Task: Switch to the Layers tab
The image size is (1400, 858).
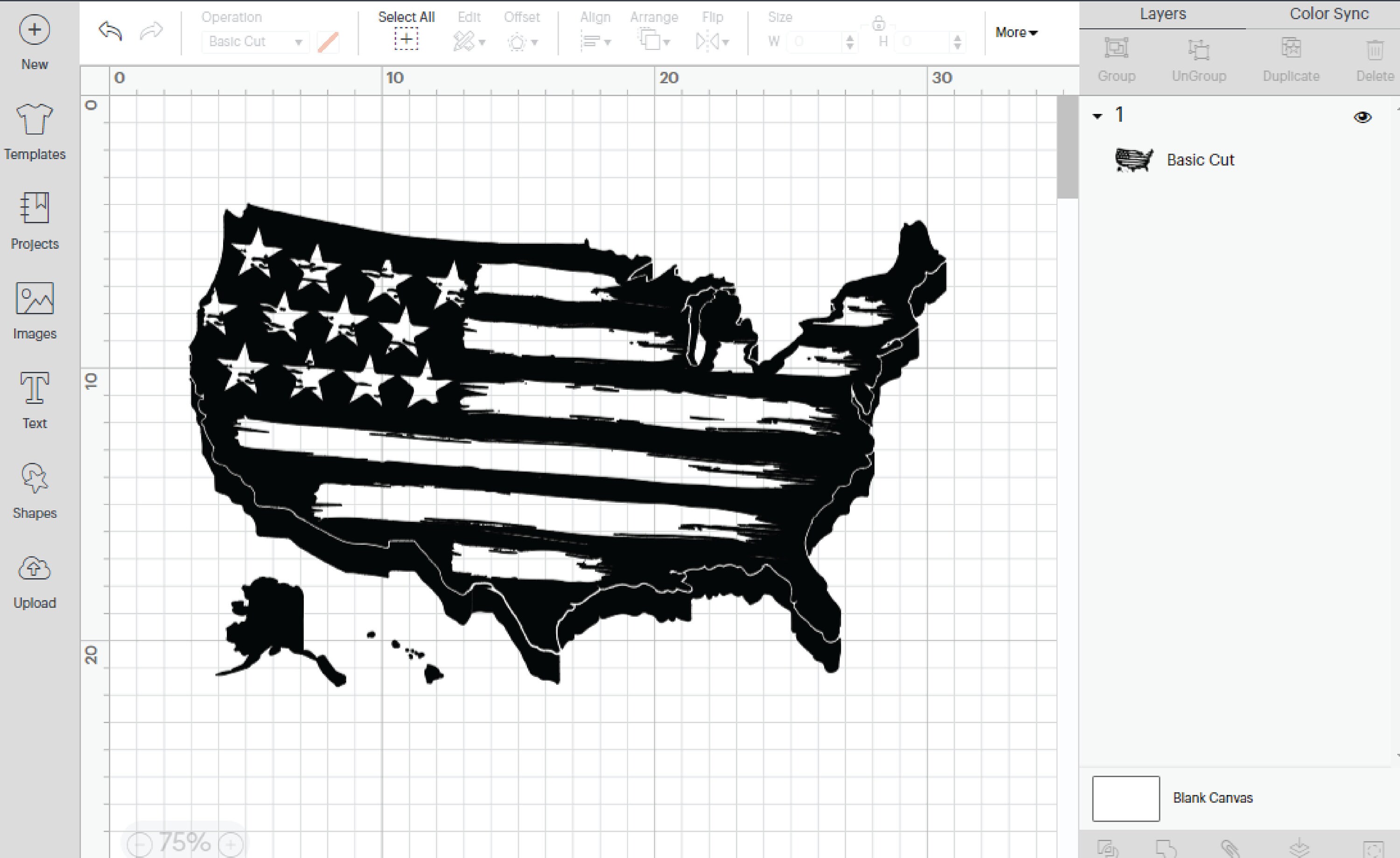Action: 1162,13
